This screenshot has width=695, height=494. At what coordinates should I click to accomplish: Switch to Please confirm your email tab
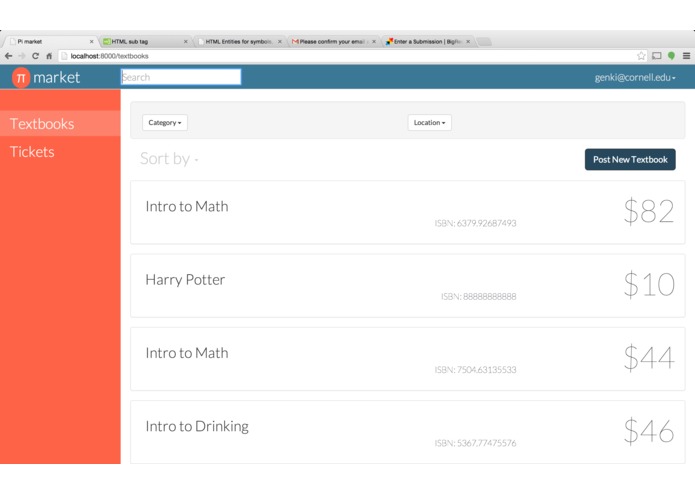tap(332, 42)
